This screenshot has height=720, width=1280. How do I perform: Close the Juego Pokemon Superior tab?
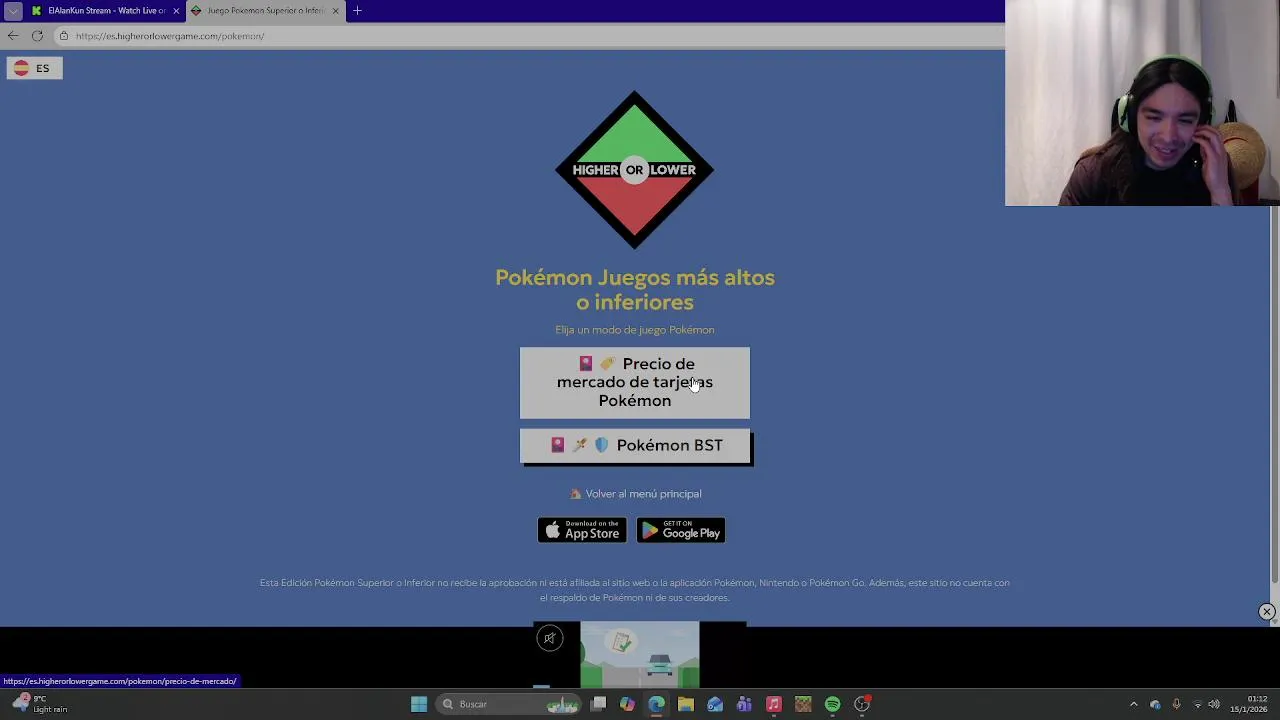pyautogui.click(x=335, y=11)
